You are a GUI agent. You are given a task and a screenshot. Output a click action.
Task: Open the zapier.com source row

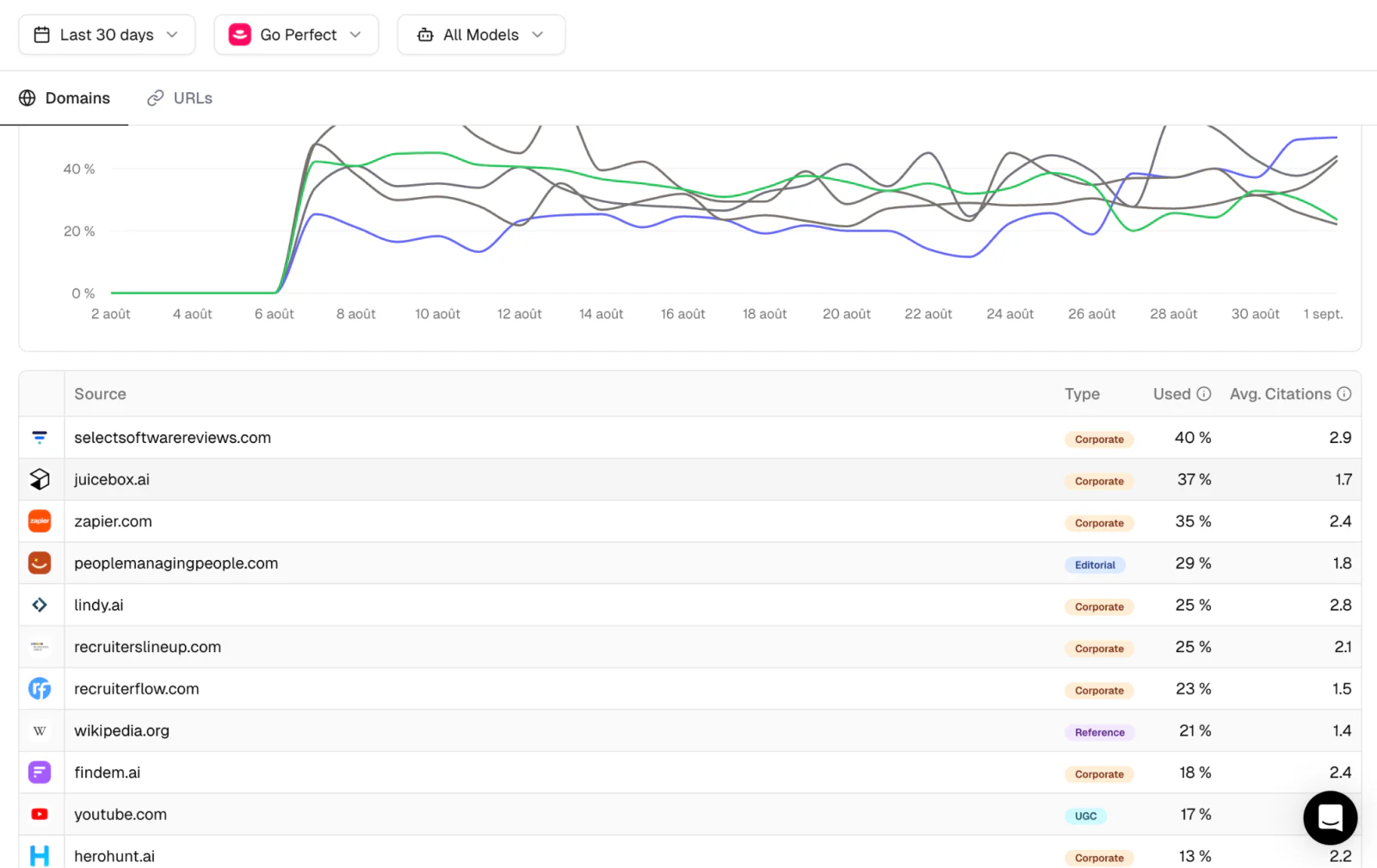click(x=690, y=521)
